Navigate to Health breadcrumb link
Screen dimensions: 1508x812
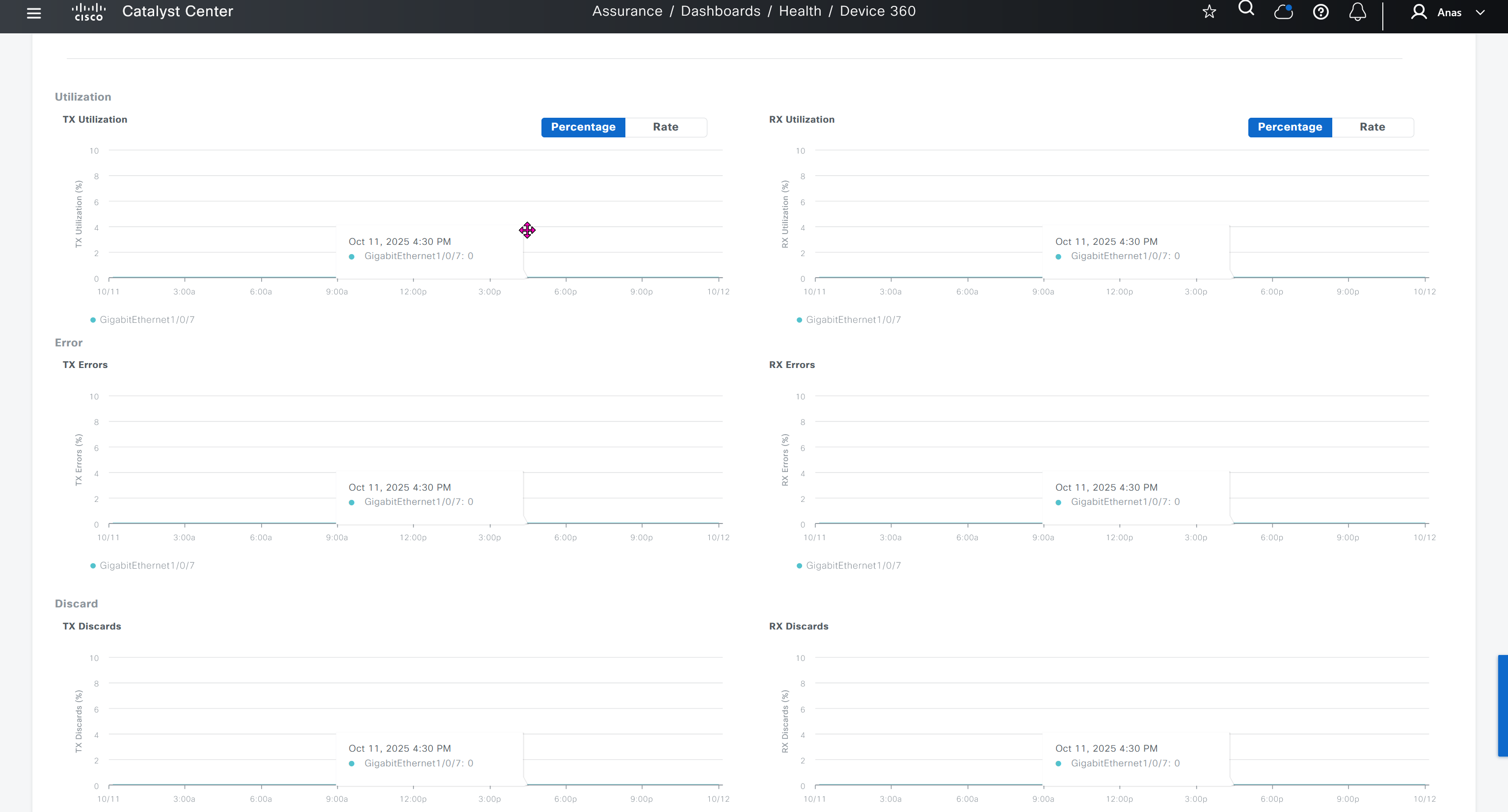(x=800, y=11)
